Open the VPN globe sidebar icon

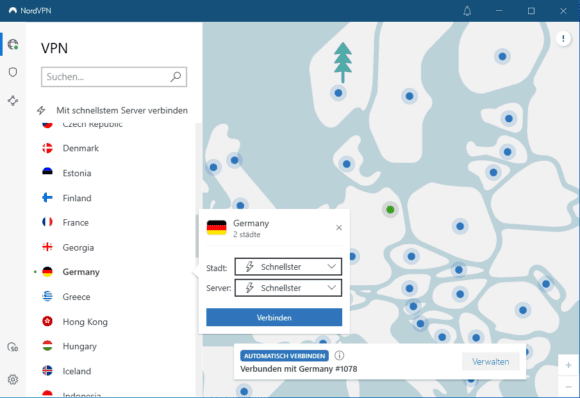tap(13, 44)
